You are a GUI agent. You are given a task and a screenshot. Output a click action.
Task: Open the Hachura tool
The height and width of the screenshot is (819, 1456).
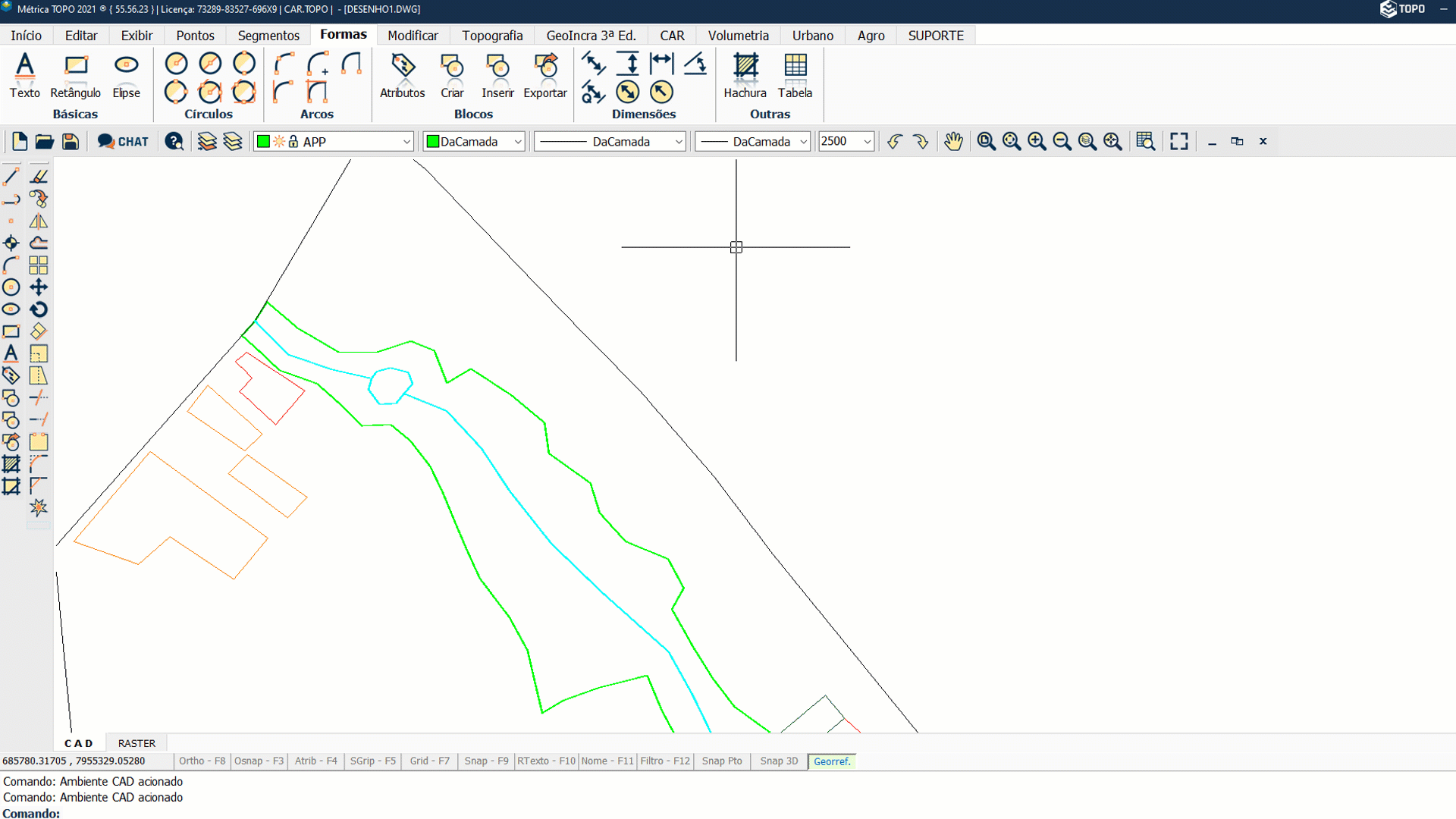[745, 76]
